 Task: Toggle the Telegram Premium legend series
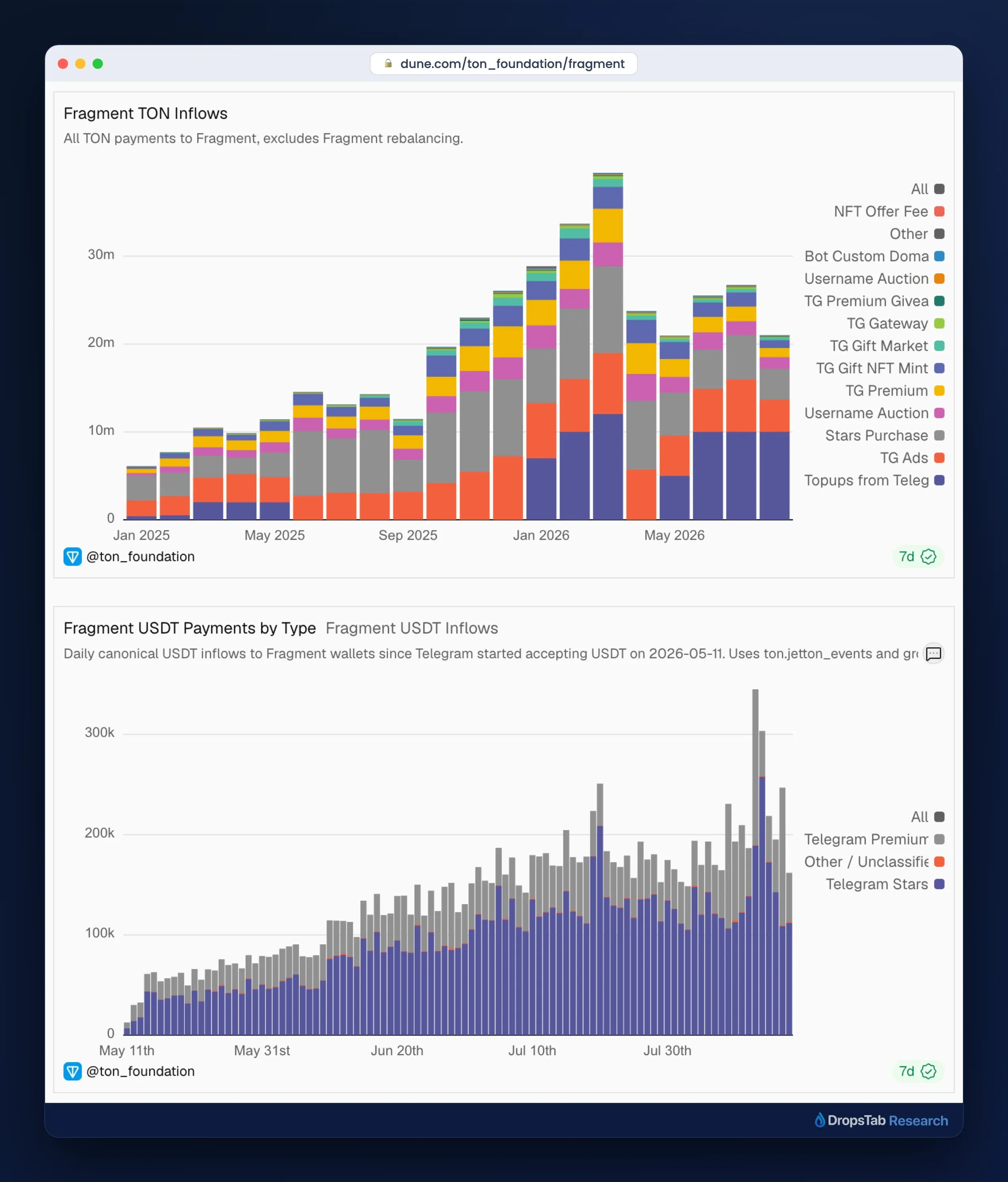tap(874, 840)
